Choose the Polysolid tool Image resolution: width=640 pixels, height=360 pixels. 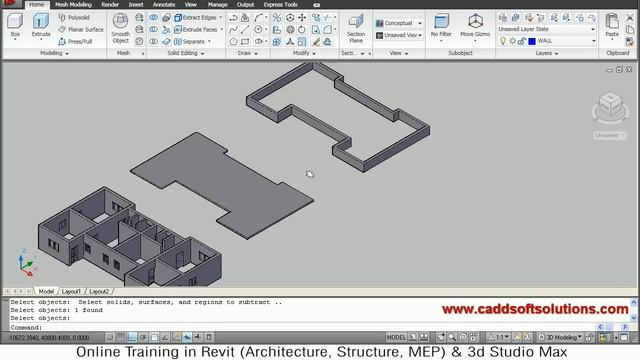pos(73,18)
